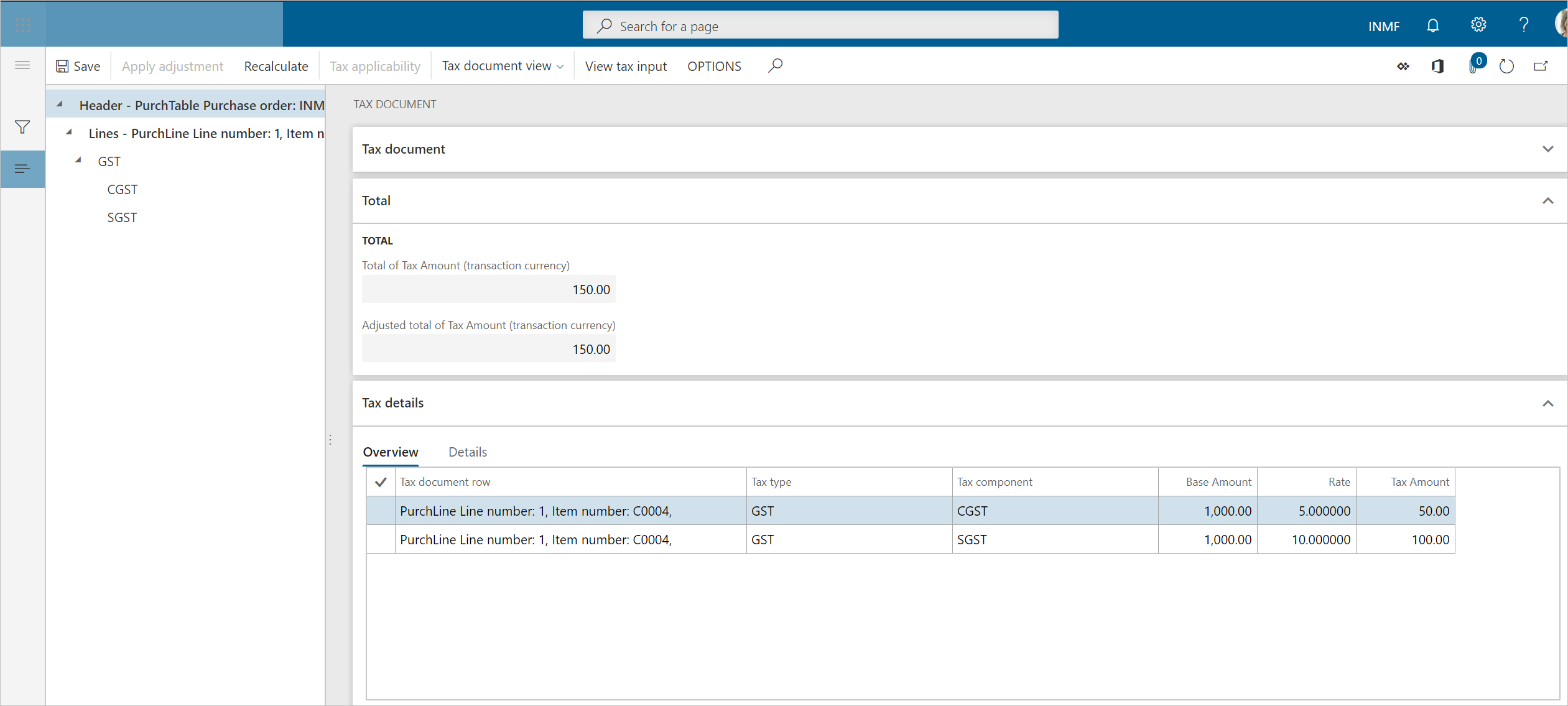Click Apply adjustment menu item

[x=172, y=65]
